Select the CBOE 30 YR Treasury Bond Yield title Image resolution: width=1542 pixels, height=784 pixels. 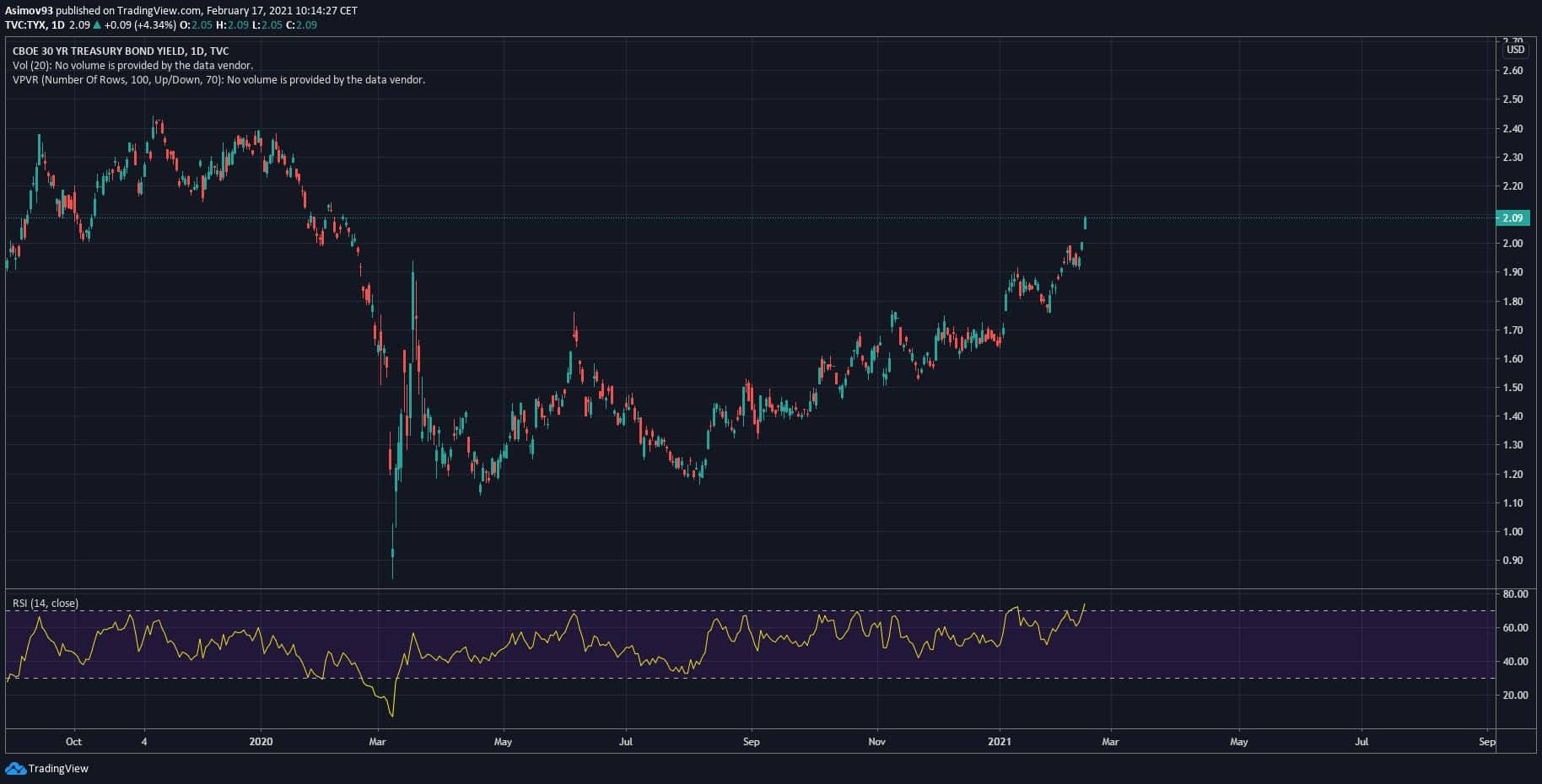click(121, 51)
